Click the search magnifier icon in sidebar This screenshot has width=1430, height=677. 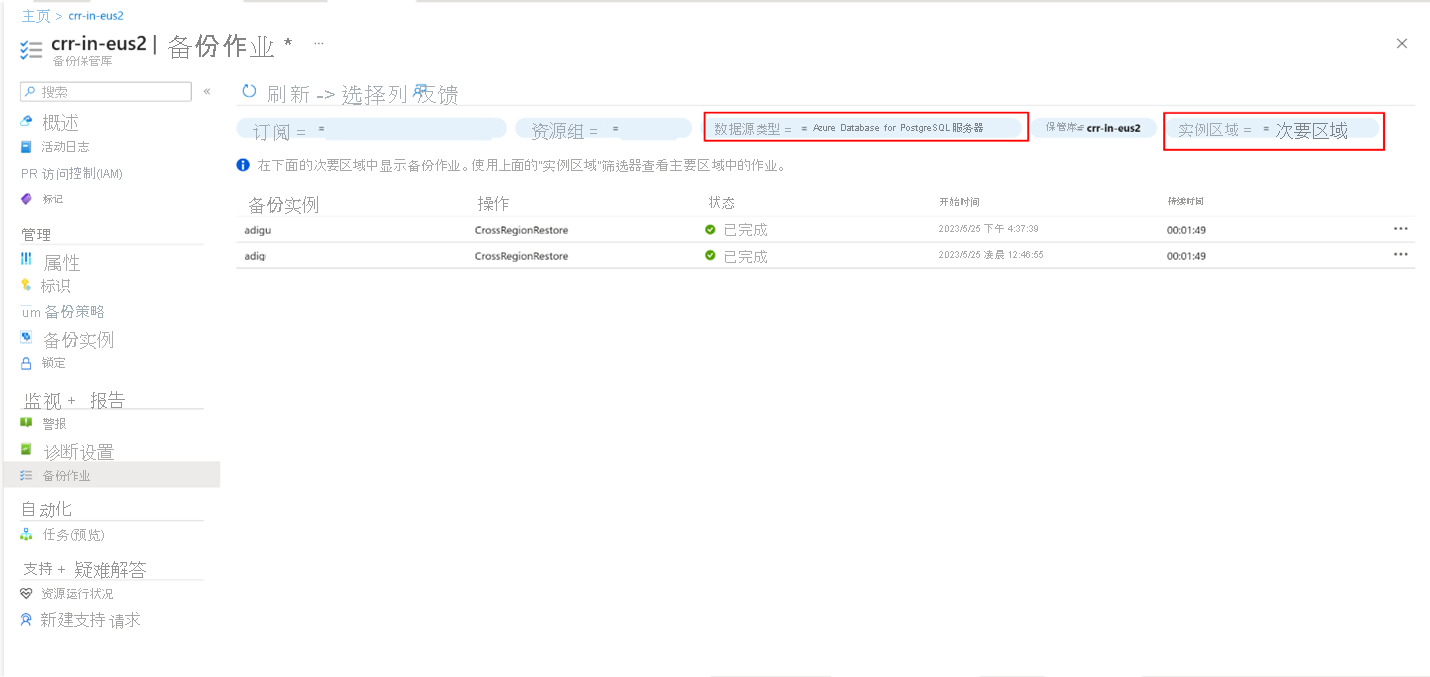31,91
